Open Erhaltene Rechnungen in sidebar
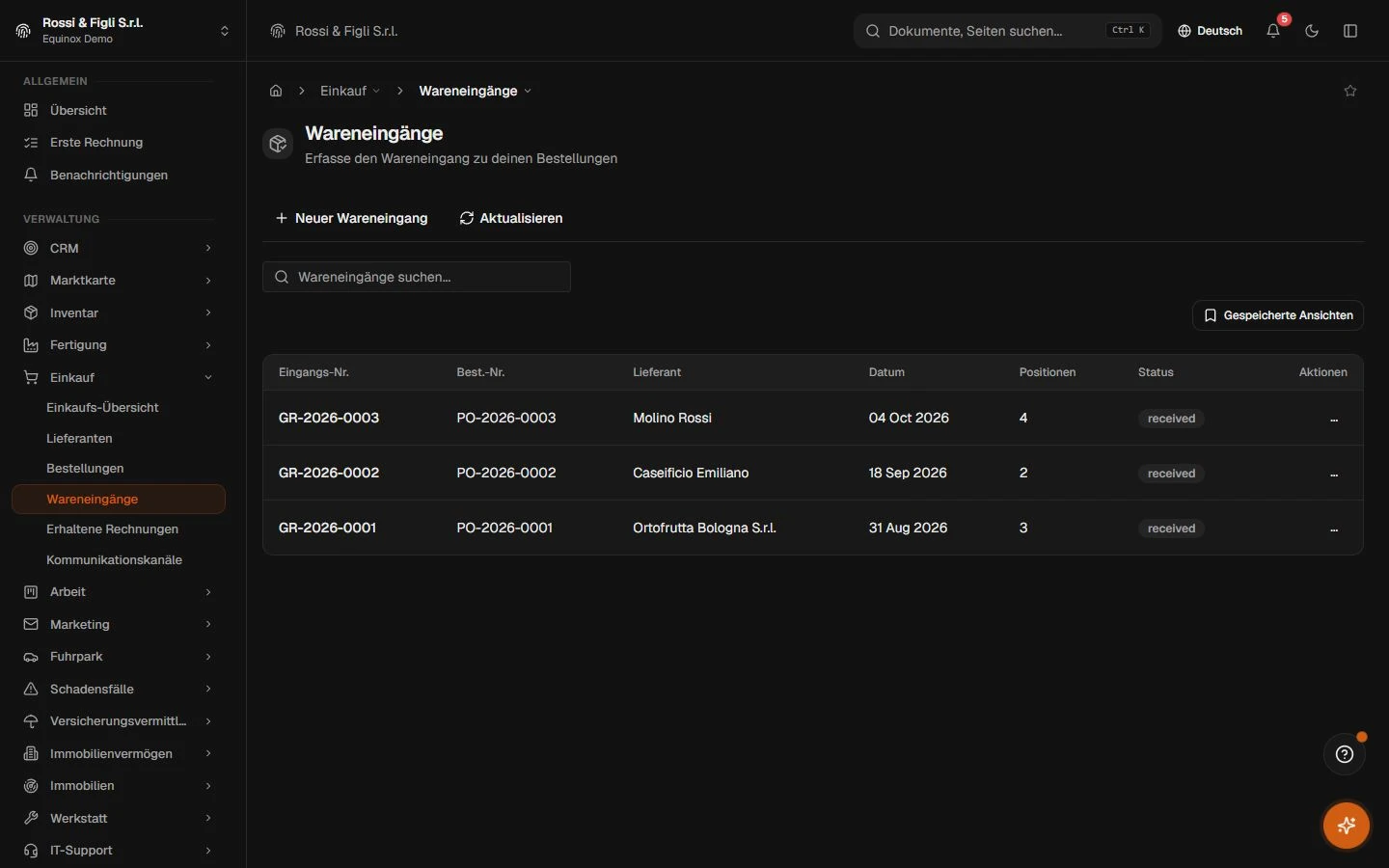Screen dimensions: 1389x868 pyautogui.click(x=112, y=529)
